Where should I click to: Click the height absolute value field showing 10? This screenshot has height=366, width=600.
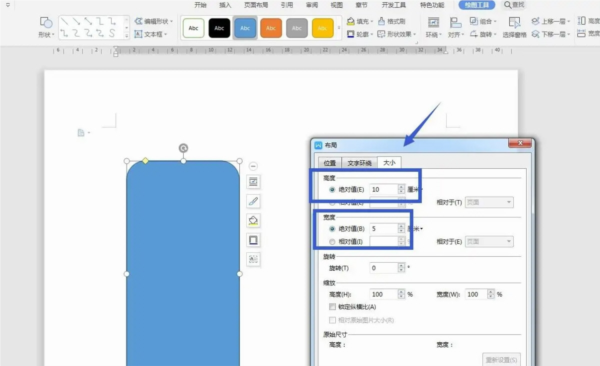(x=384, y=190)
